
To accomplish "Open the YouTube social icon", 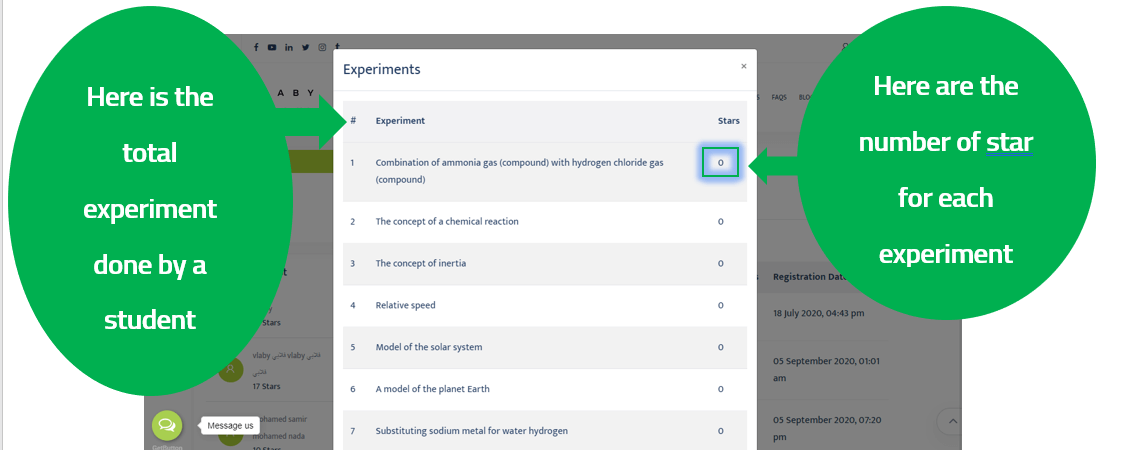I will (x=272, y=47).
